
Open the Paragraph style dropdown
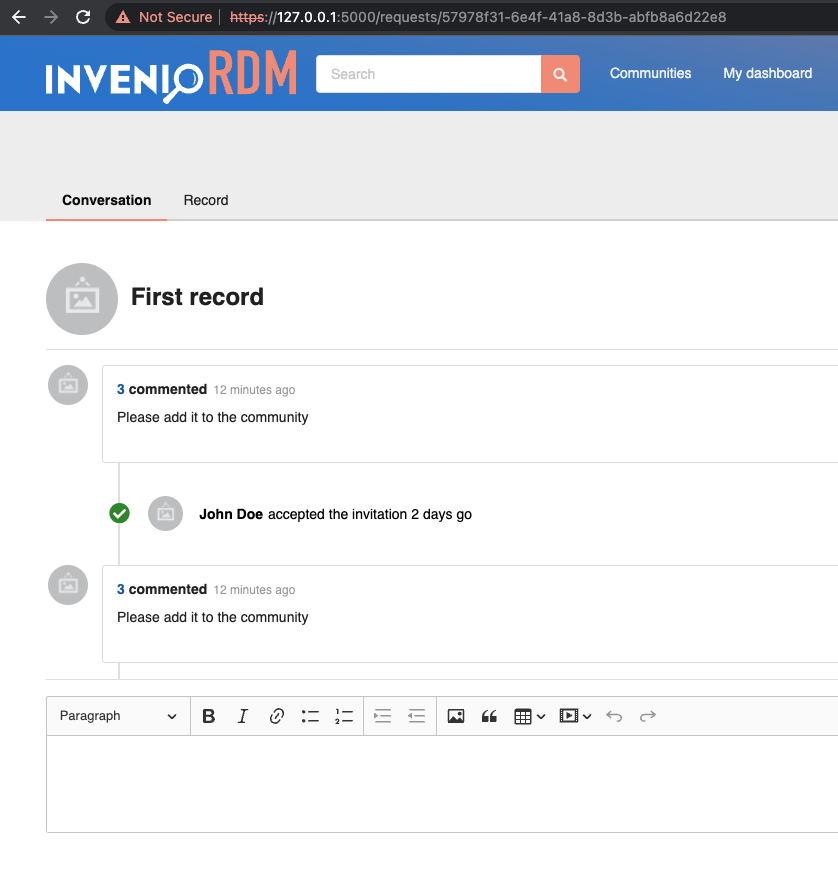tap(117, 716)
